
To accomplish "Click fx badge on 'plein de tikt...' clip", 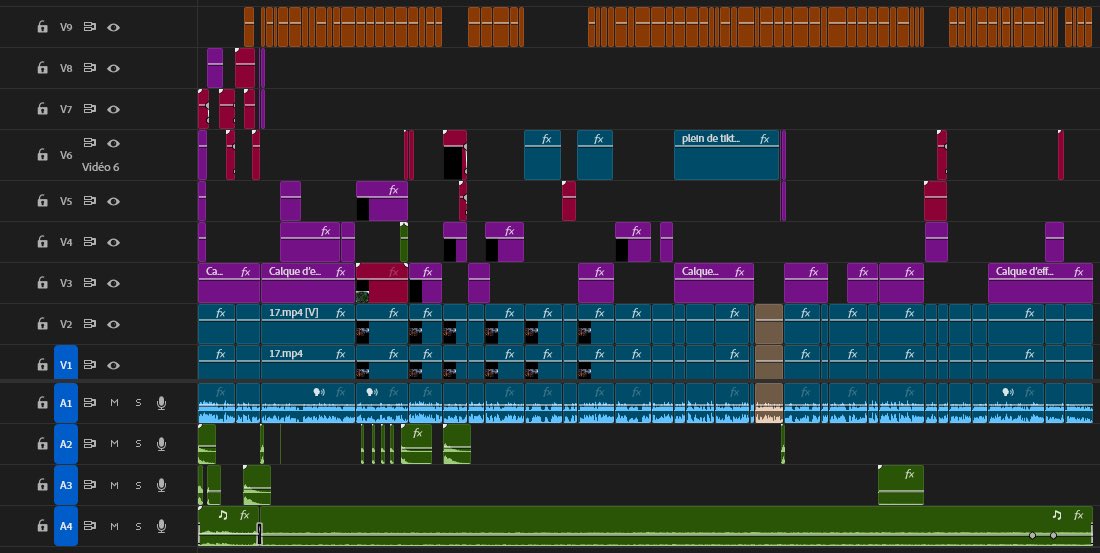I will coord(765,139).
